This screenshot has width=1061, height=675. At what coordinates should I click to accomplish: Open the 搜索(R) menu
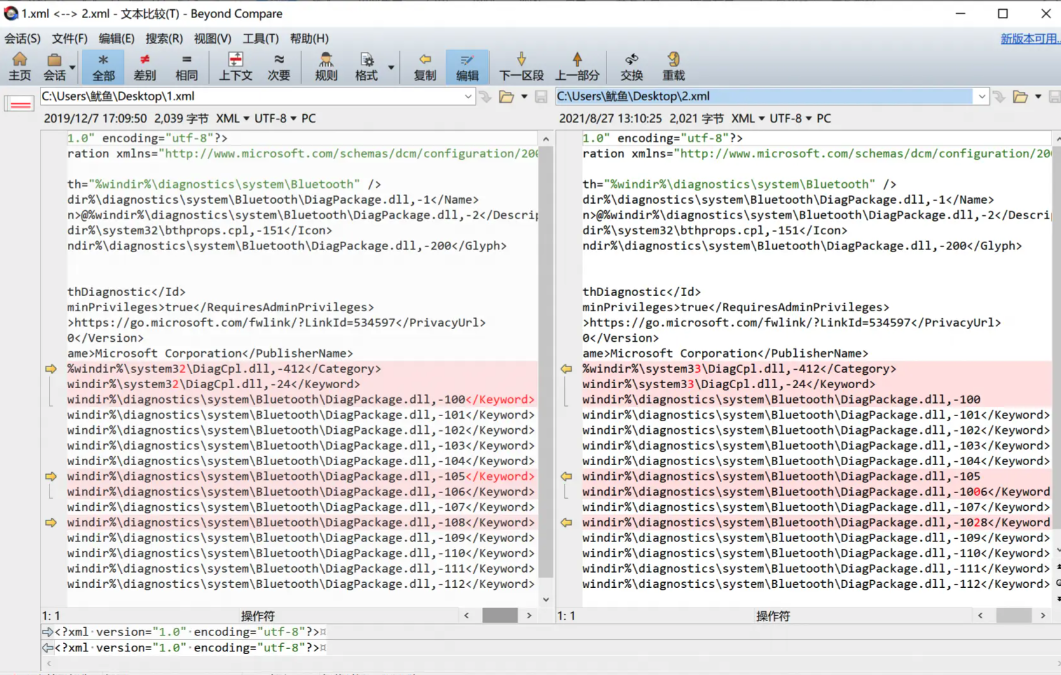164,39
